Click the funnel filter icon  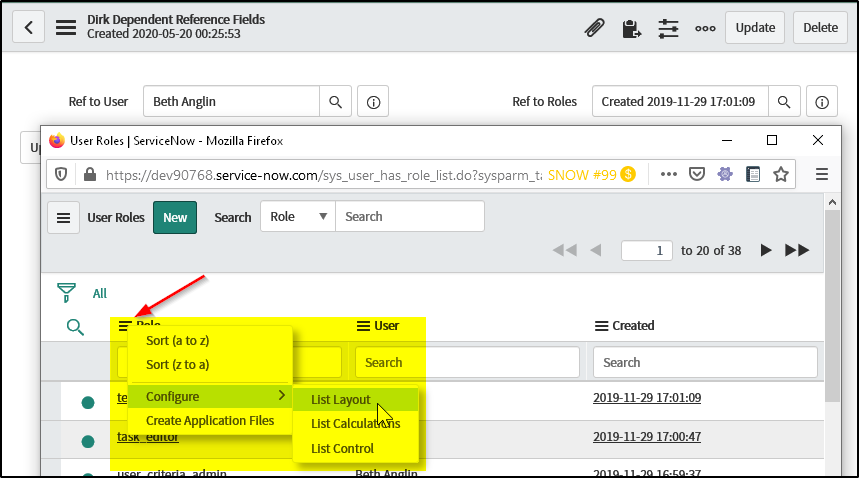(x=66, y=293)
